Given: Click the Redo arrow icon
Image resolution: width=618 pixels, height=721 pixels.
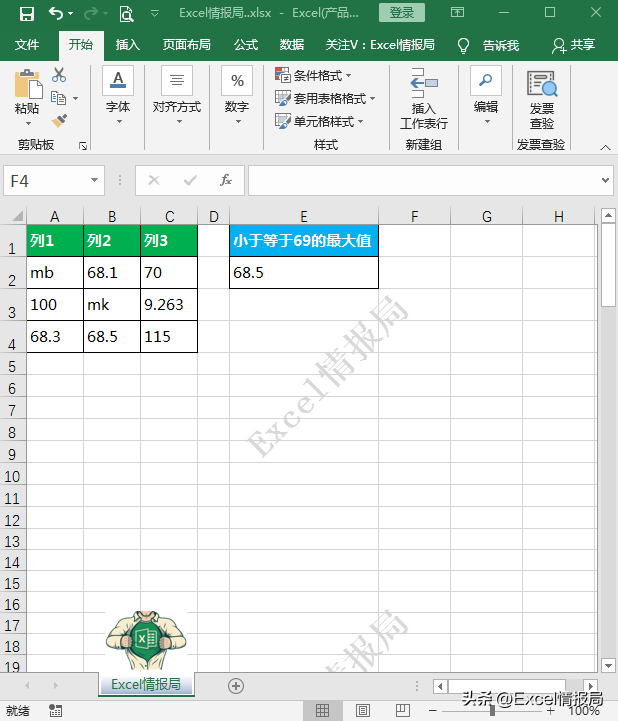Looking at the screenshot, I should point(91,14).
